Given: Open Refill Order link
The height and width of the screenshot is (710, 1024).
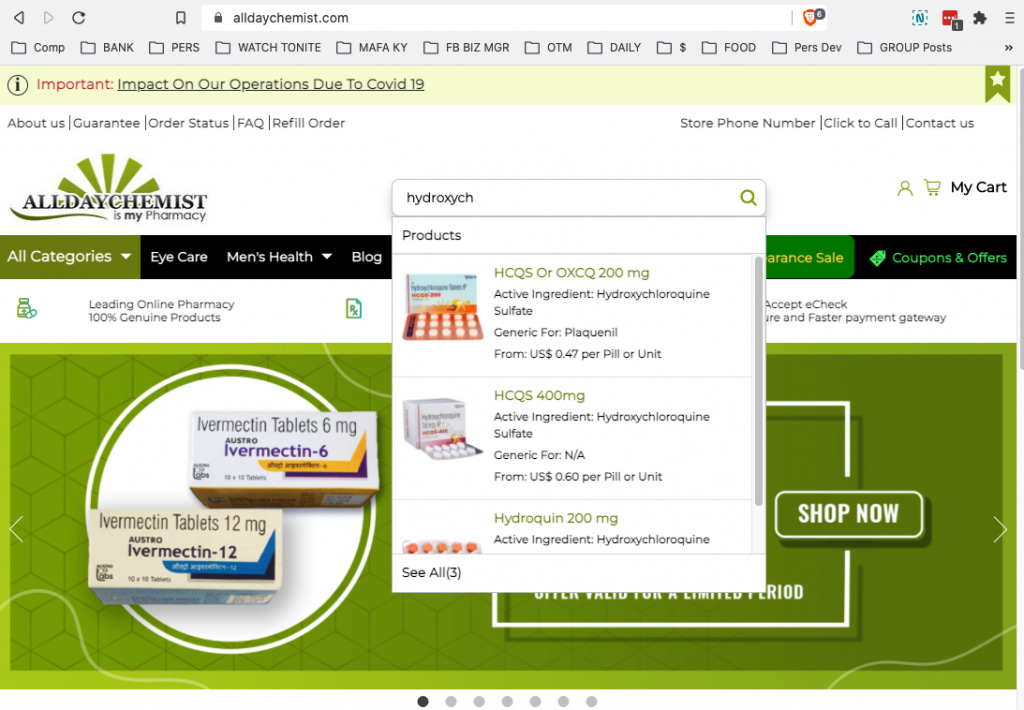Looking at the screenshot, I should pos(308,123).
